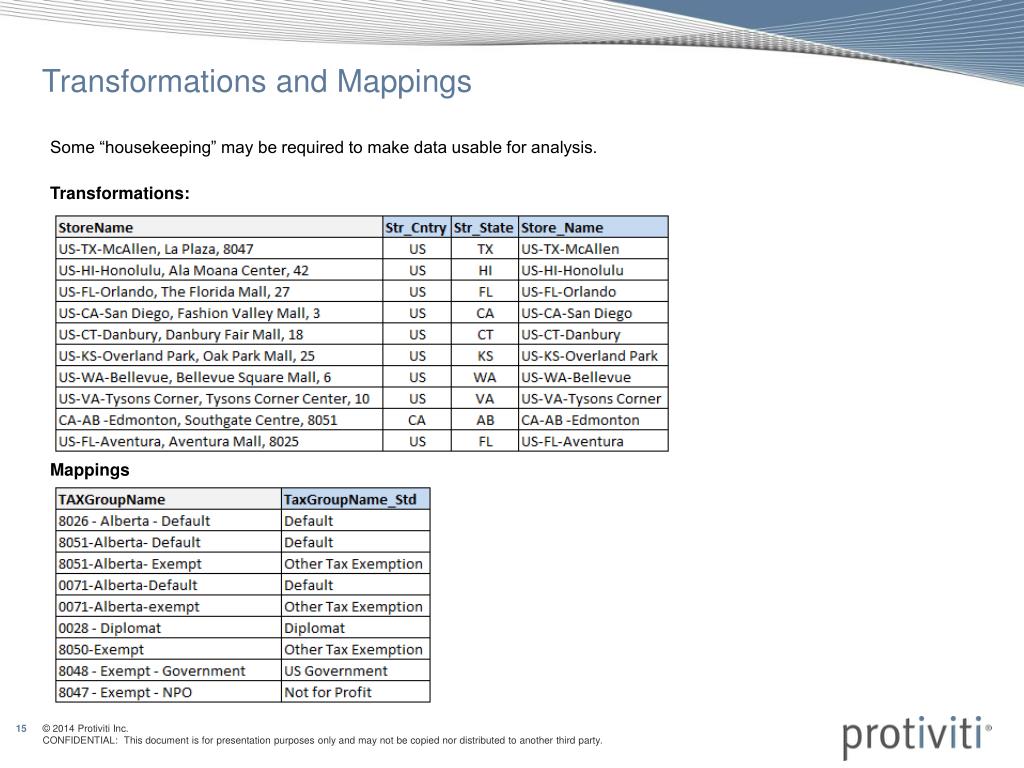1024x768 pixels.
Task: Click cell 'US-FL-Aventura, Aventura Mall, 8025'
Action: pos(219,441)
